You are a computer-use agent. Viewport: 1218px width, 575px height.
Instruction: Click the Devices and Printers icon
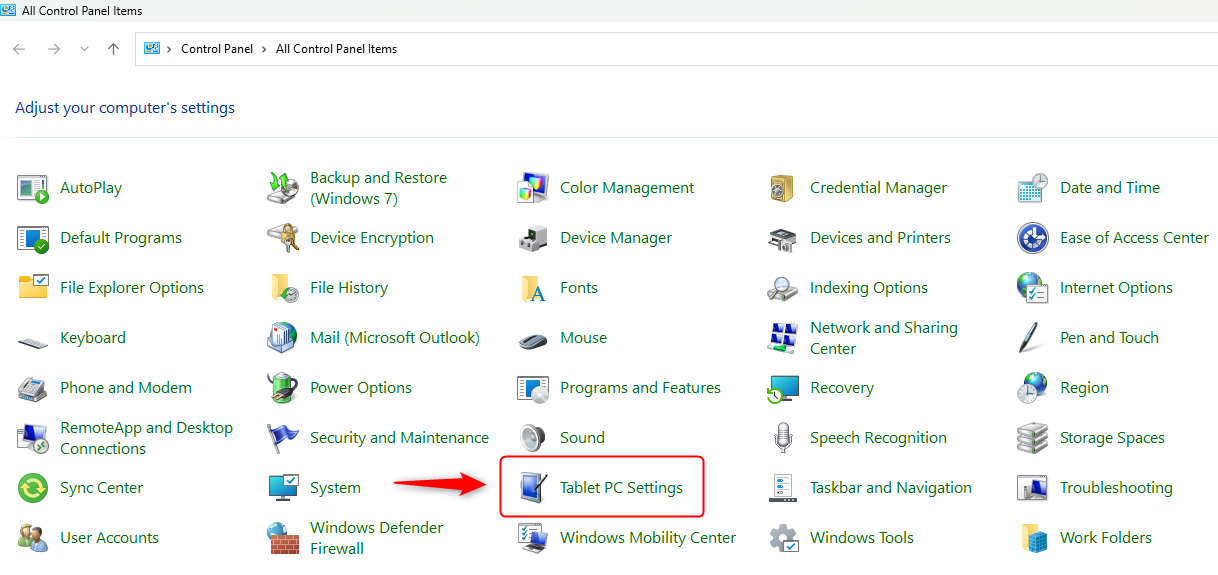pyautogui.click(x=783, y=238)
